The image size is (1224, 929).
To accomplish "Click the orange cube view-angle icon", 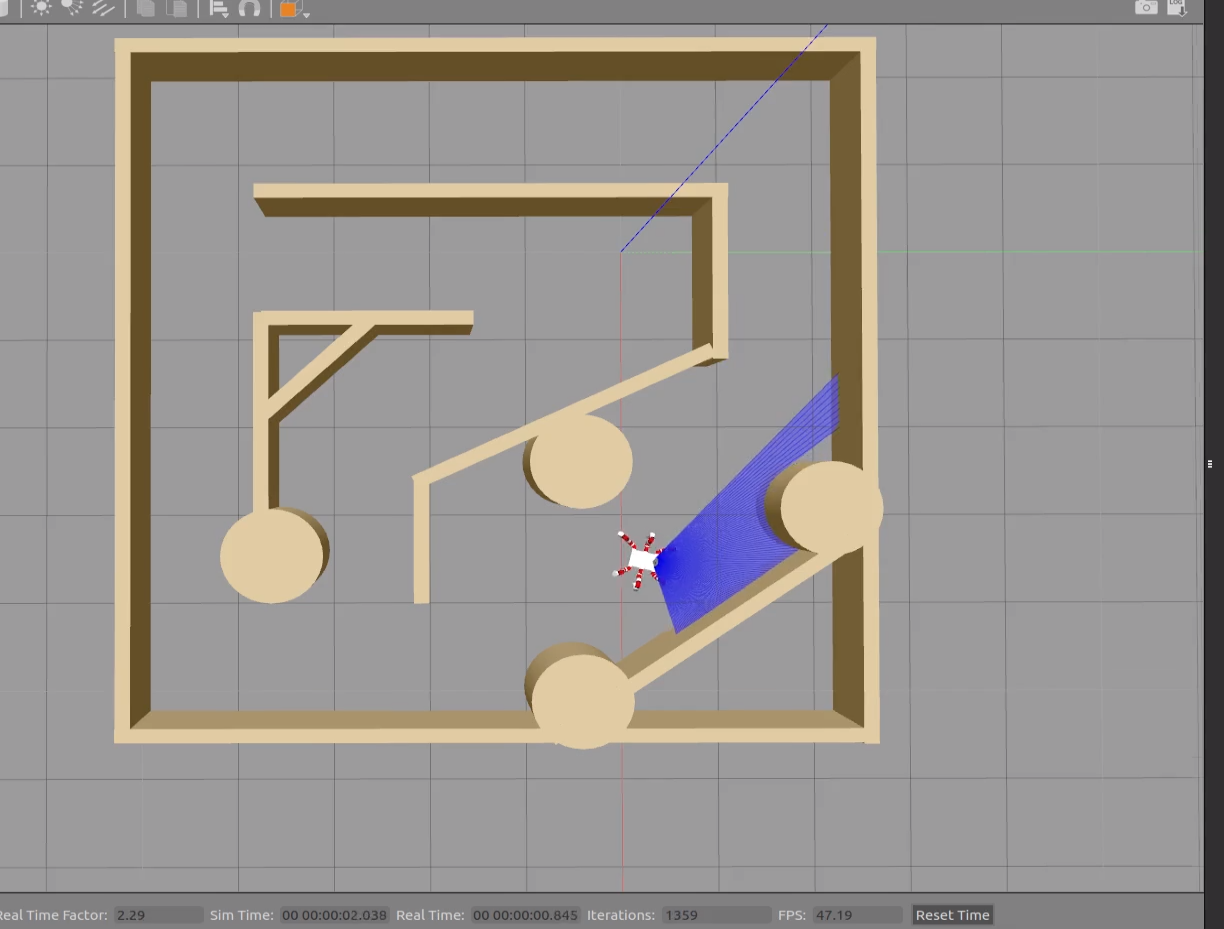I will click(288, 9).
